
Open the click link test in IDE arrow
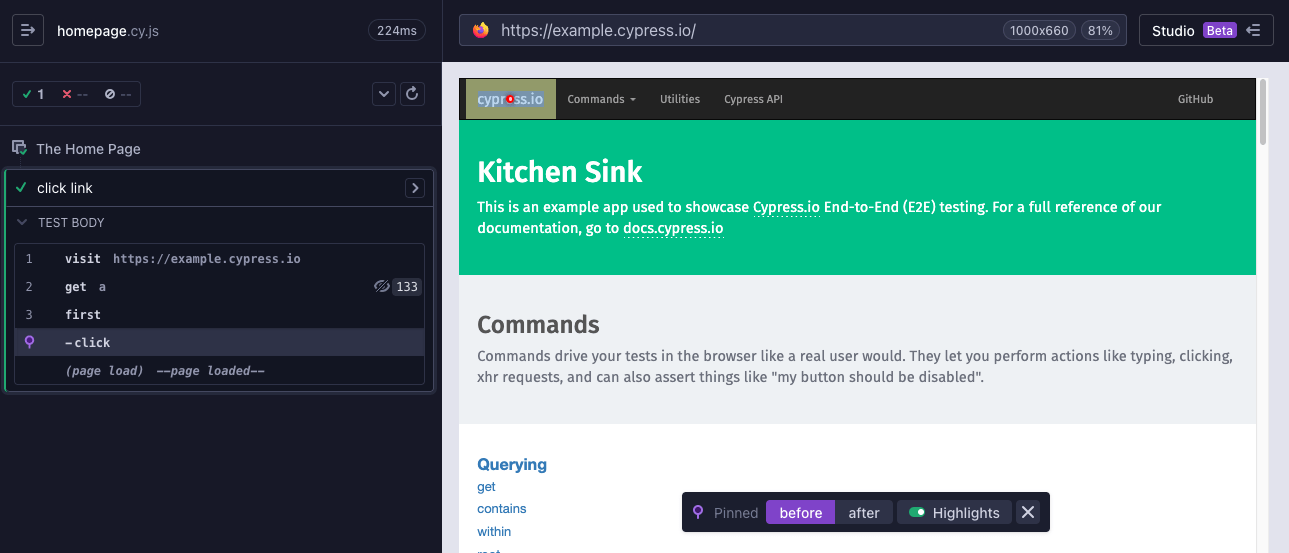414,188
